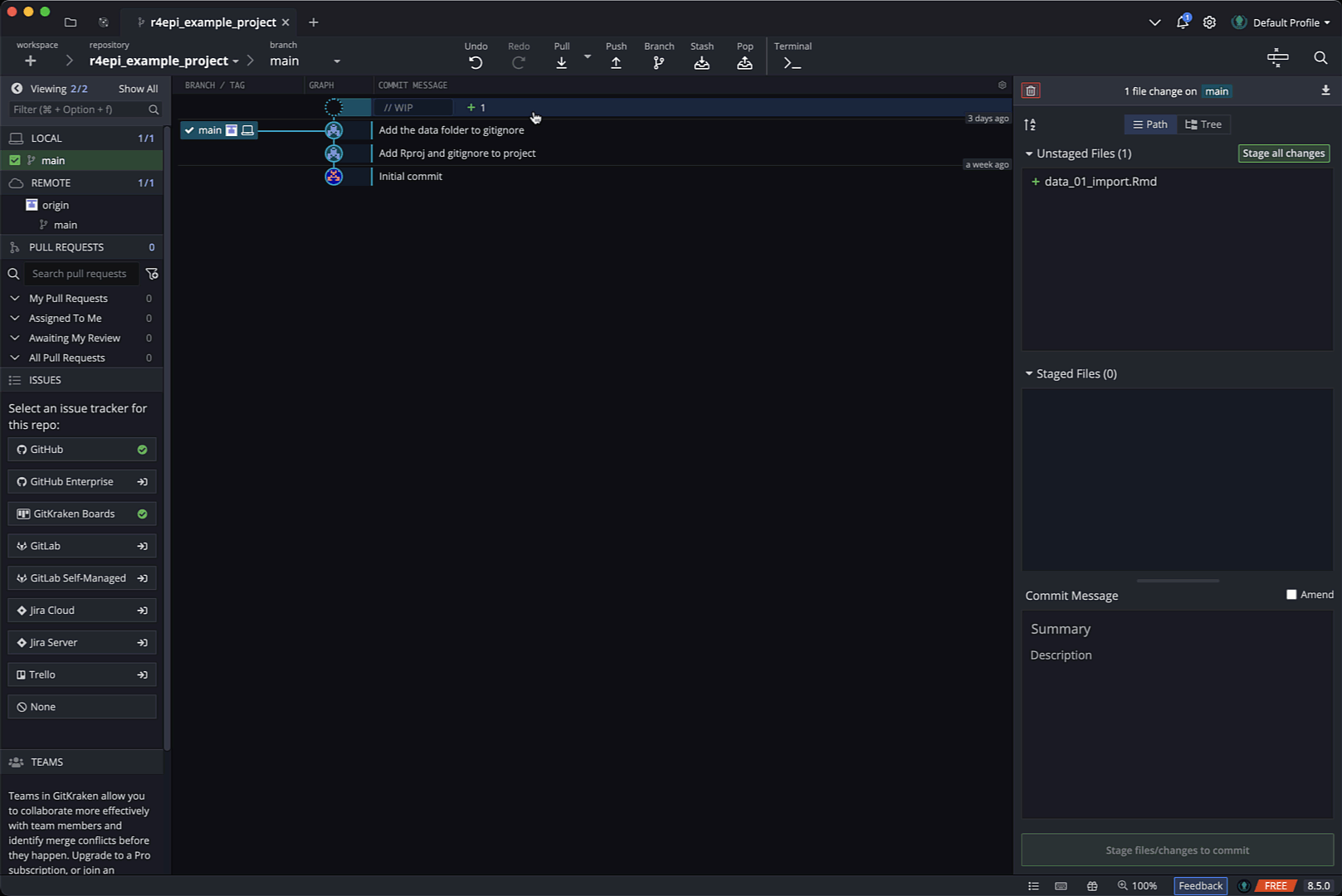This screenshot has height=896, width=1342.
Task: Switch file view to Tree
Action: pos(1203,124)
